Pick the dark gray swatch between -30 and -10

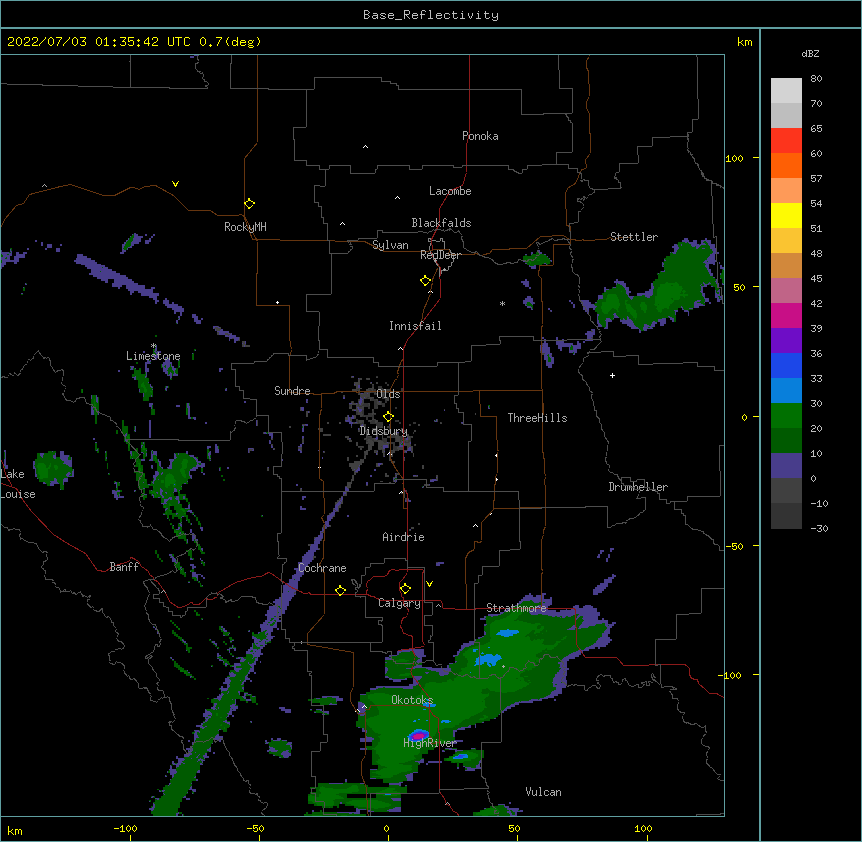[786, 516]
